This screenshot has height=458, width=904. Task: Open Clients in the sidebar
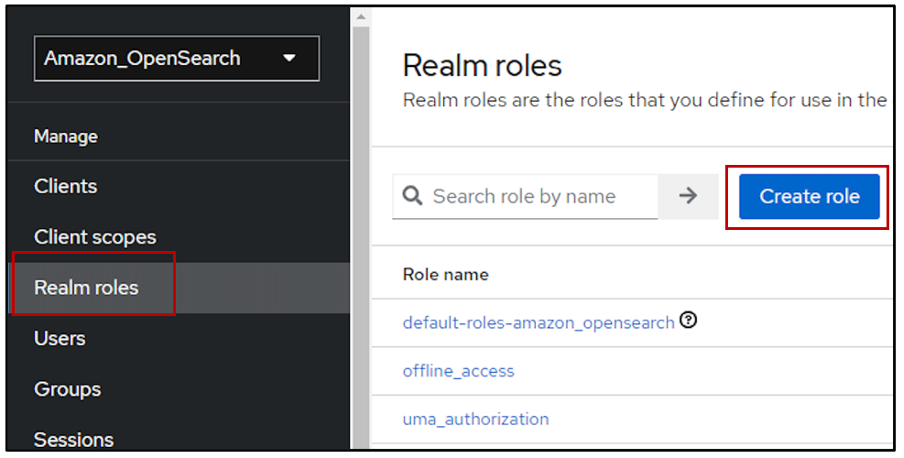pos(65,186)
